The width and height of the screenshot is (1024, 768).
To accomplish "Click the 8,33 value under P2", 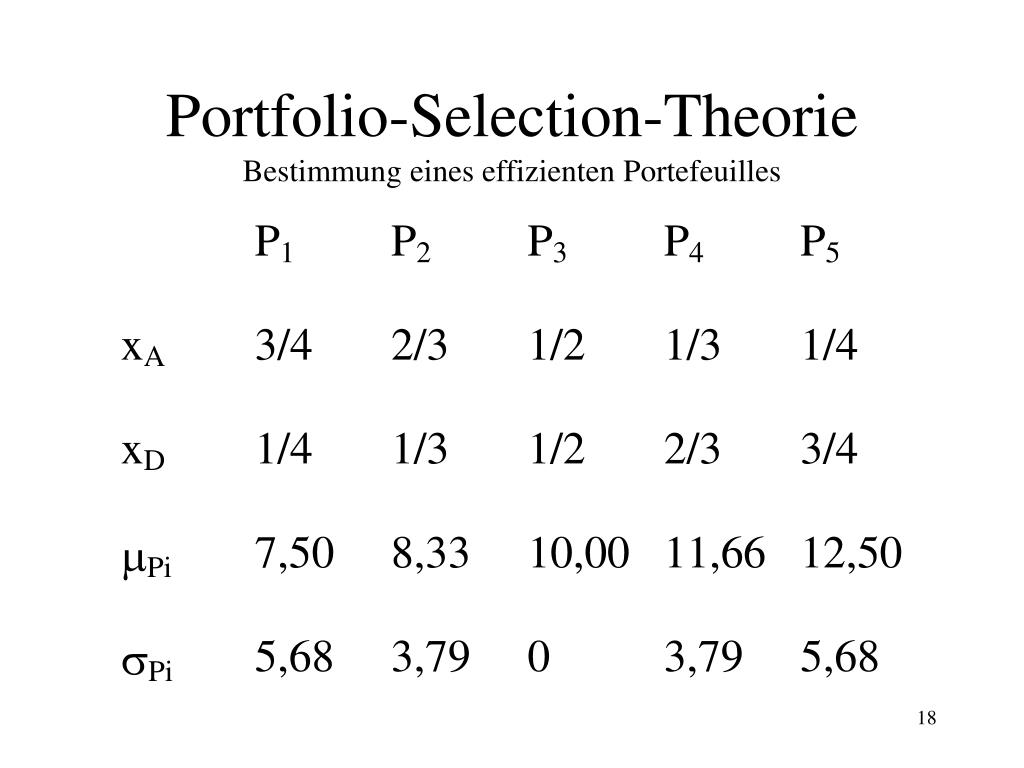I will point(430,553).
